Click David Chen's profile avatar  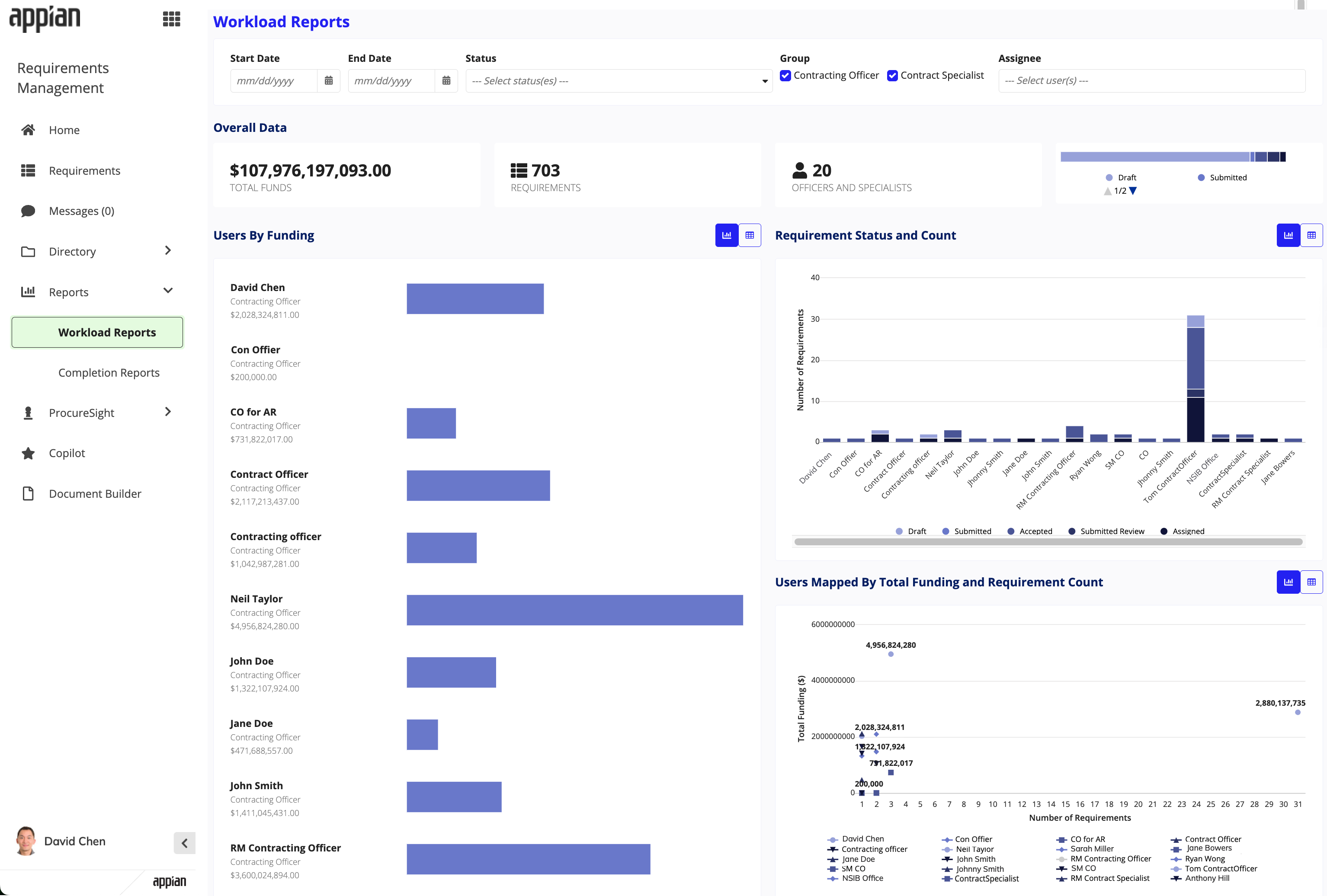[x=26, y=841]
